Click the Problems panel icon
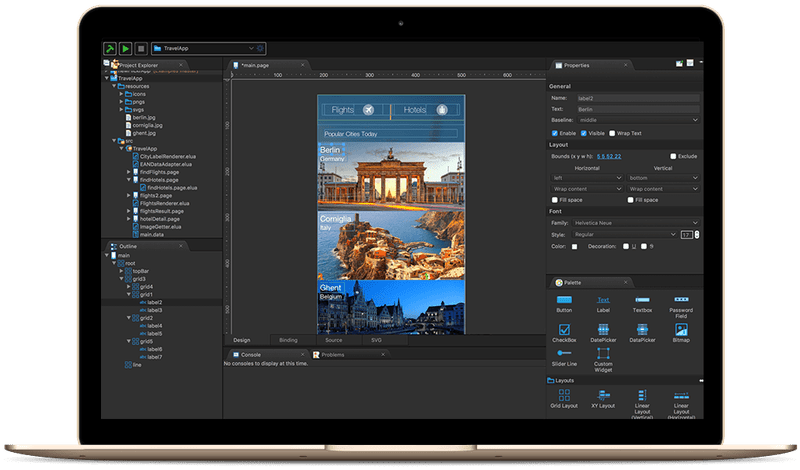This screenshot has height=470, width=800. 316,355
